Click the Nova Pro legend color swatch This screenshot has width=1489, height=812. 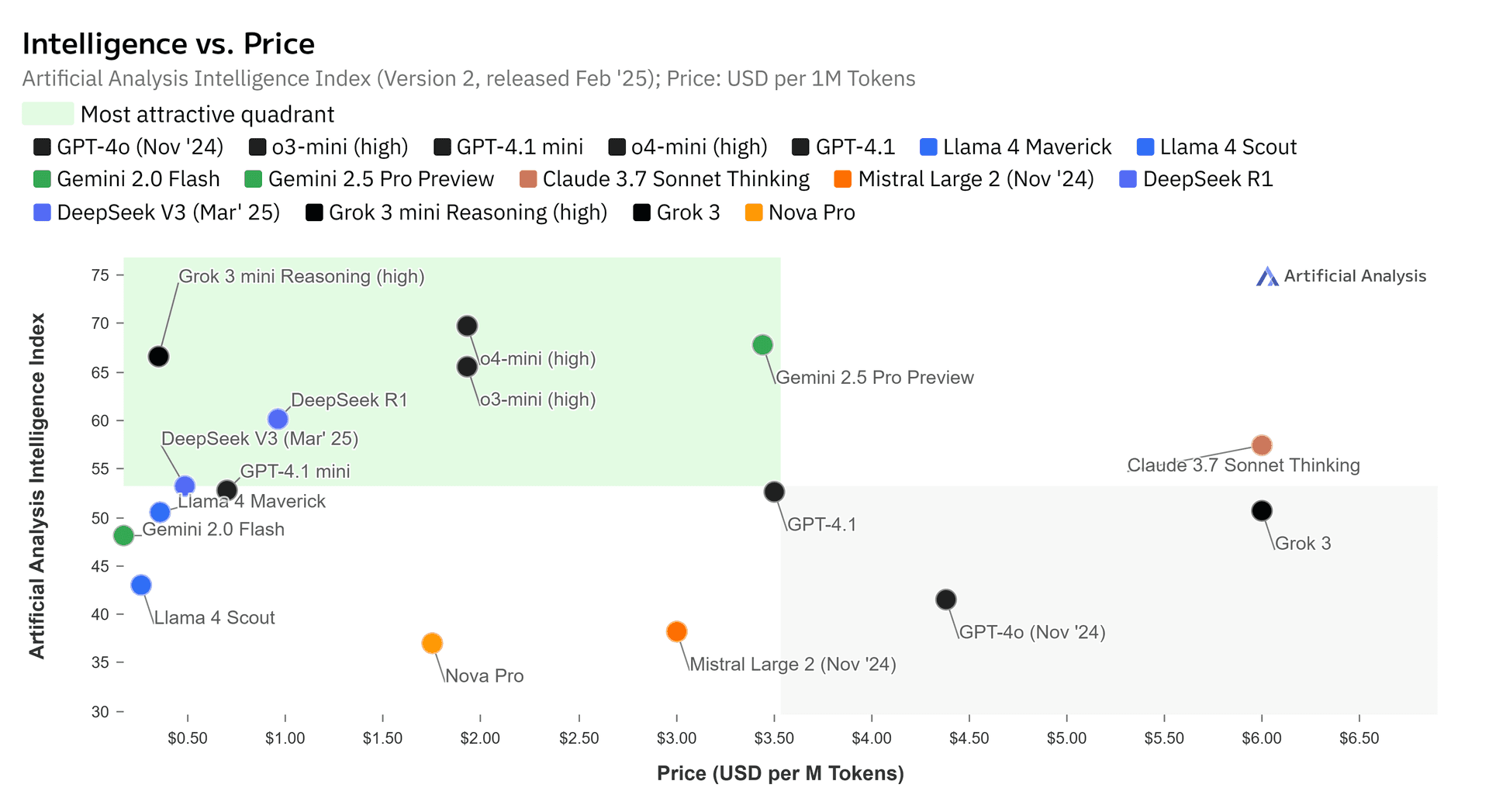coord(754,213)
